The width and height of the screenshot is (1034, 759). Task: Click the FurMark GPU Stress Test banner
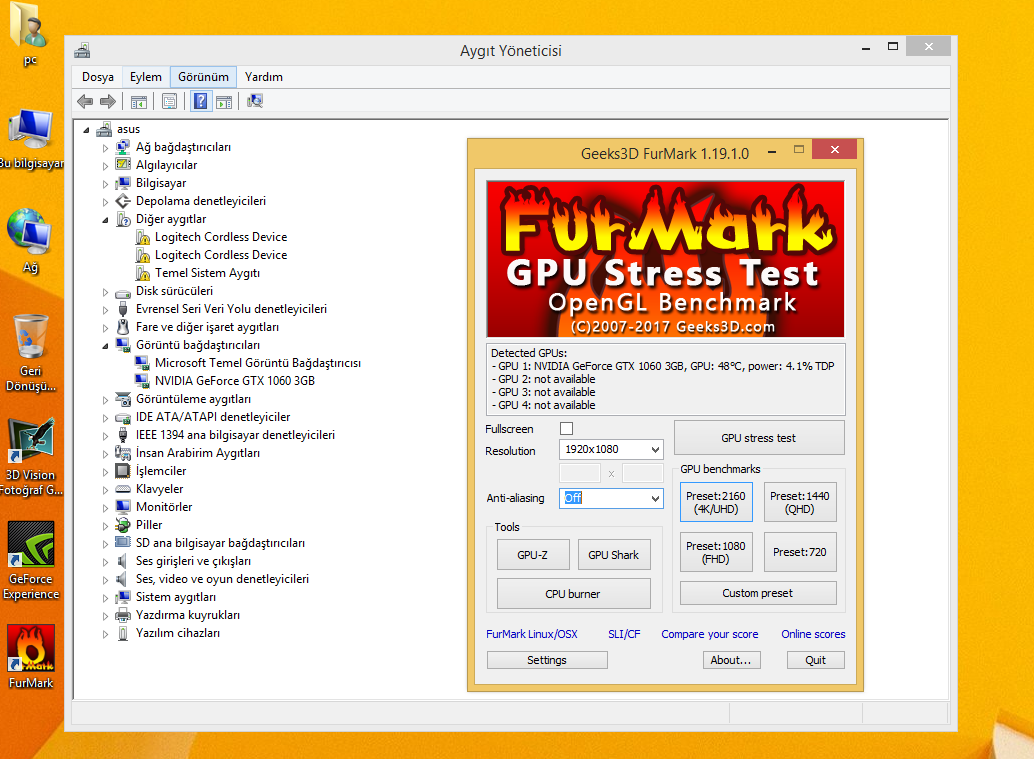665,259
